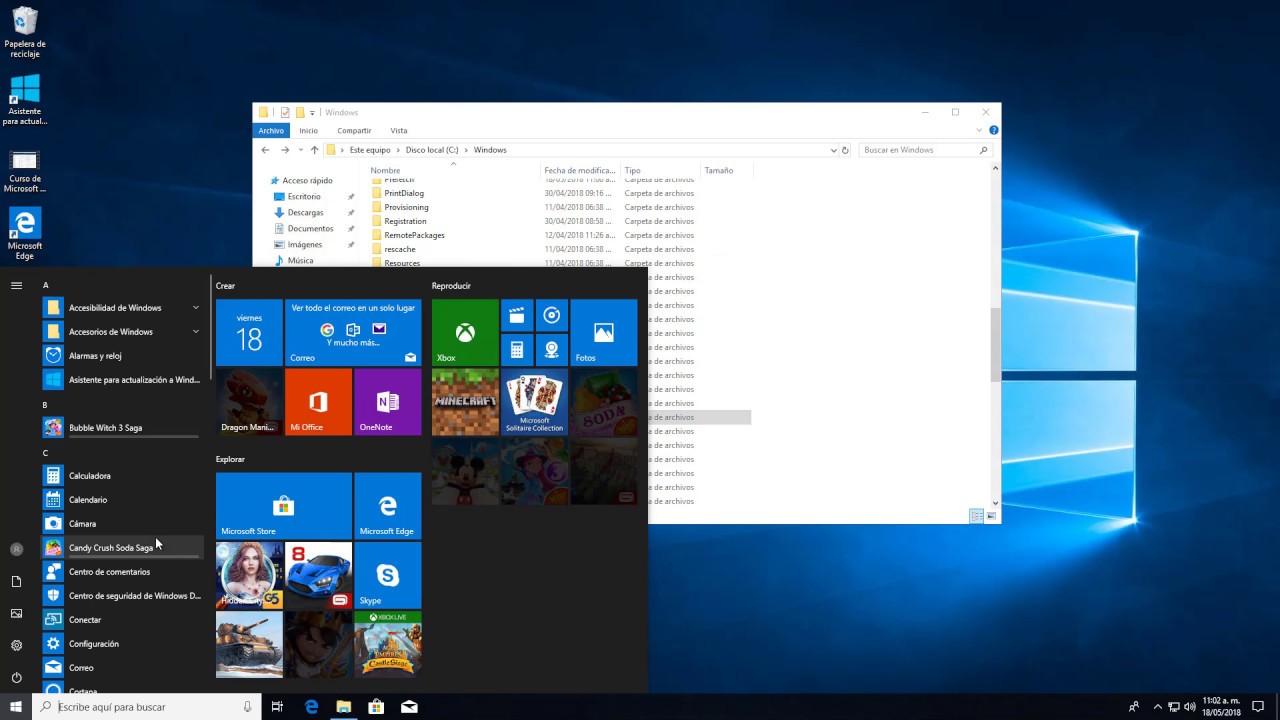Open quick access toolbar dropdown in Explorer

tap(312, 113)
